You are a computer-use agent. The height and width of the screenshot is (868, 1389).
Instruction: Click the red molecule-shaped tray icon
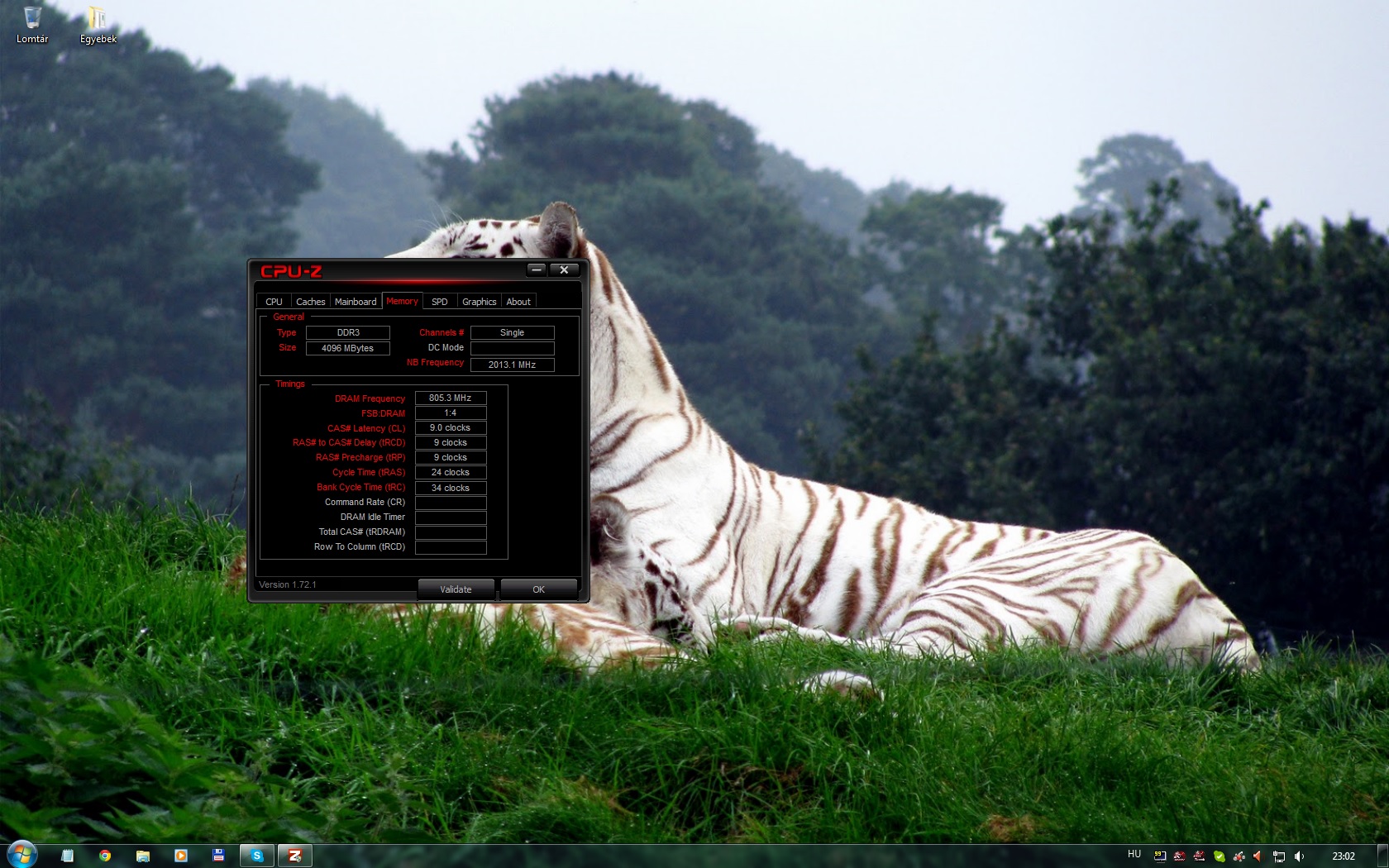(1239, 856)
